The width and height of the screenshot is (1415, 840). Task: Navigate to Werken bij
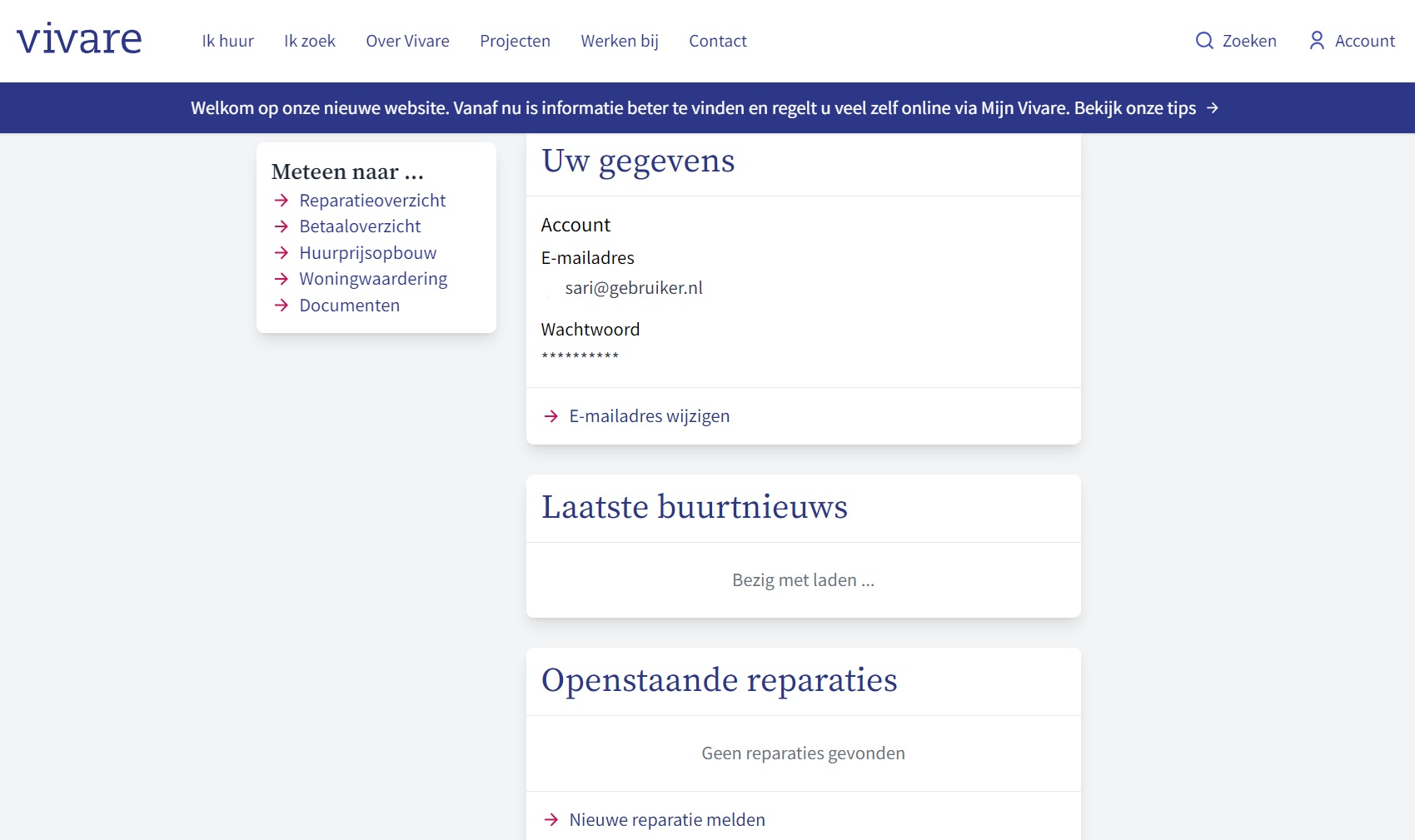coord(619,41)
